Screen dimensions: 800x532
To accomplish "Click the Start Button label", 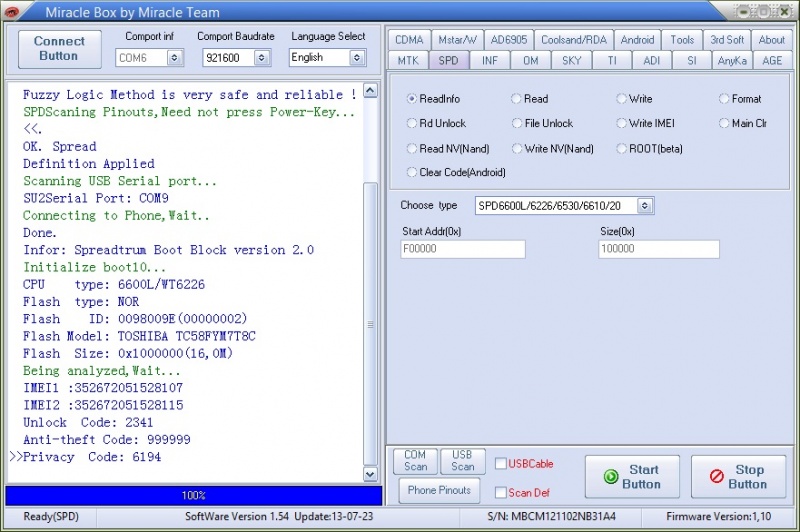I will [x=642, y=477].
